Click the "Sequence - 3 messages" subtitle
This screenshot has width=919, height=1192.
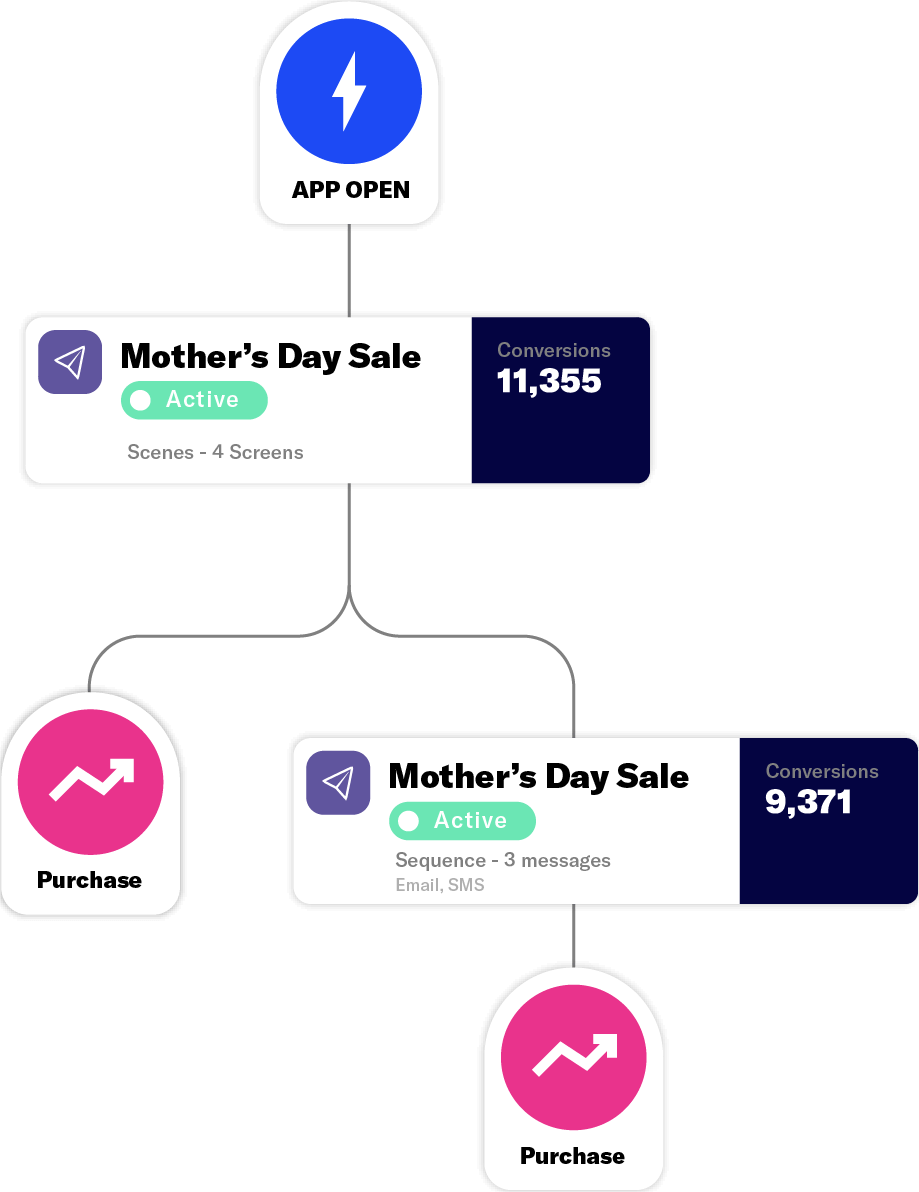click(x=503, y=860)
